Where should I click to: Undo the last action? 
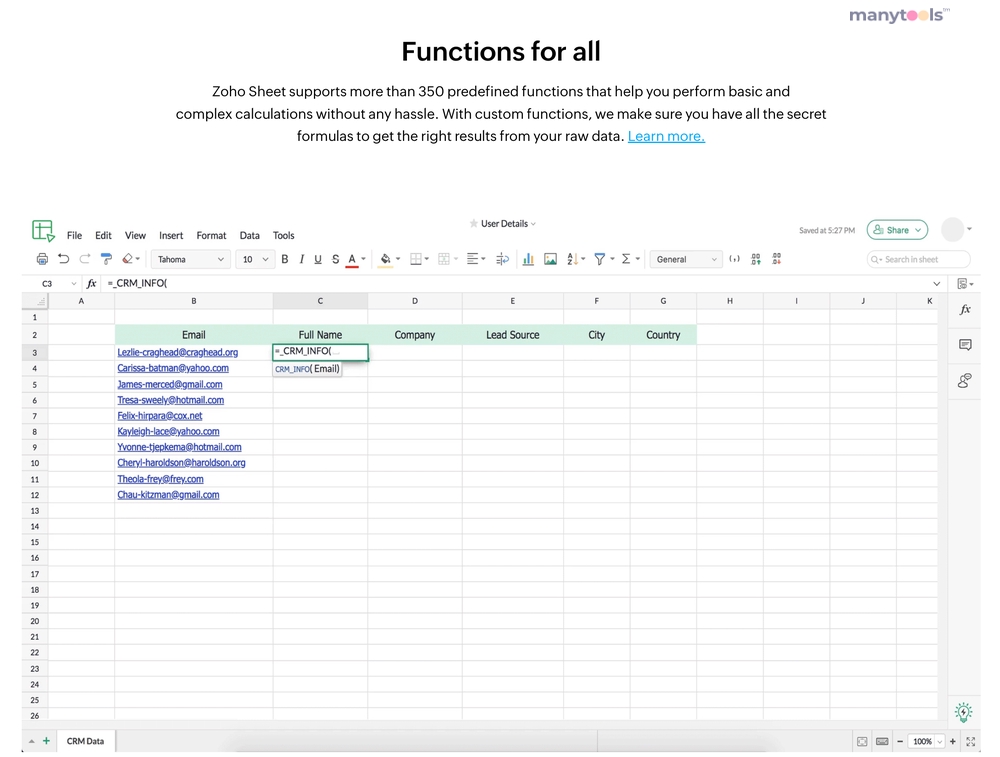(x=63, y=259)
